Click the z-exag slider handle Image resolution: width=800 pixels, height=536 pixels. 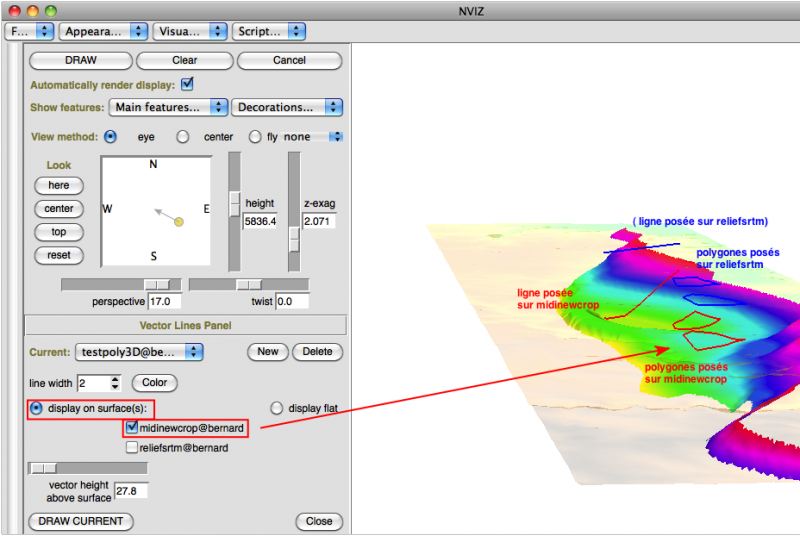pos(294,240)
